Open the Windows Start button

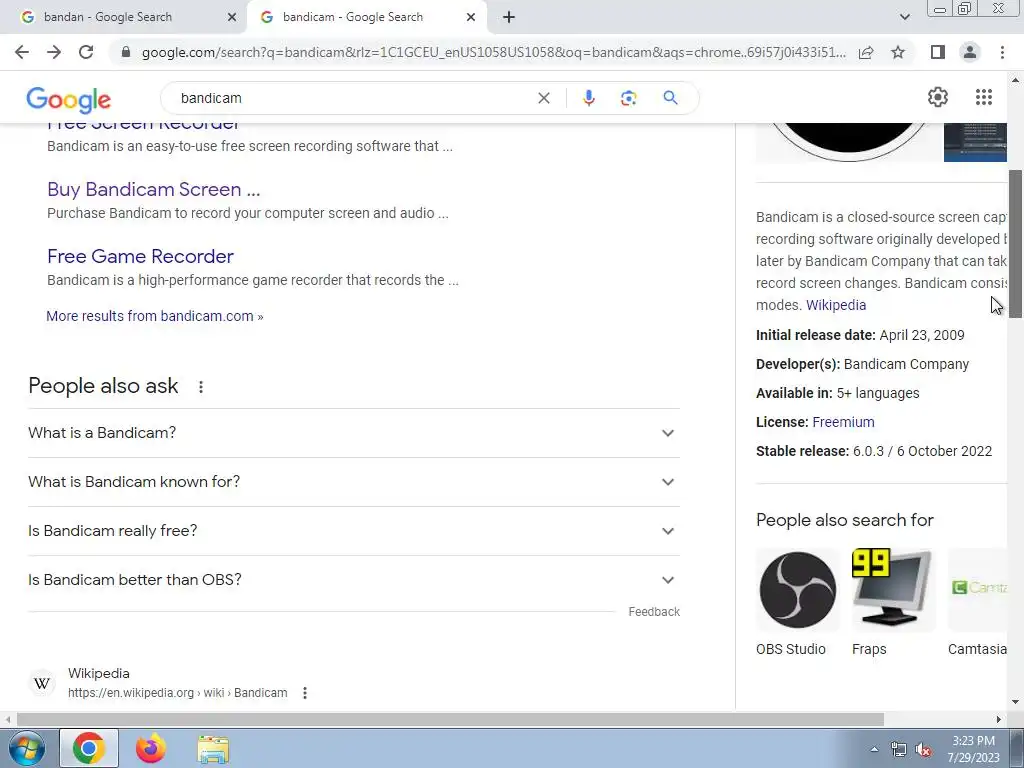click(x=26, y=748)
